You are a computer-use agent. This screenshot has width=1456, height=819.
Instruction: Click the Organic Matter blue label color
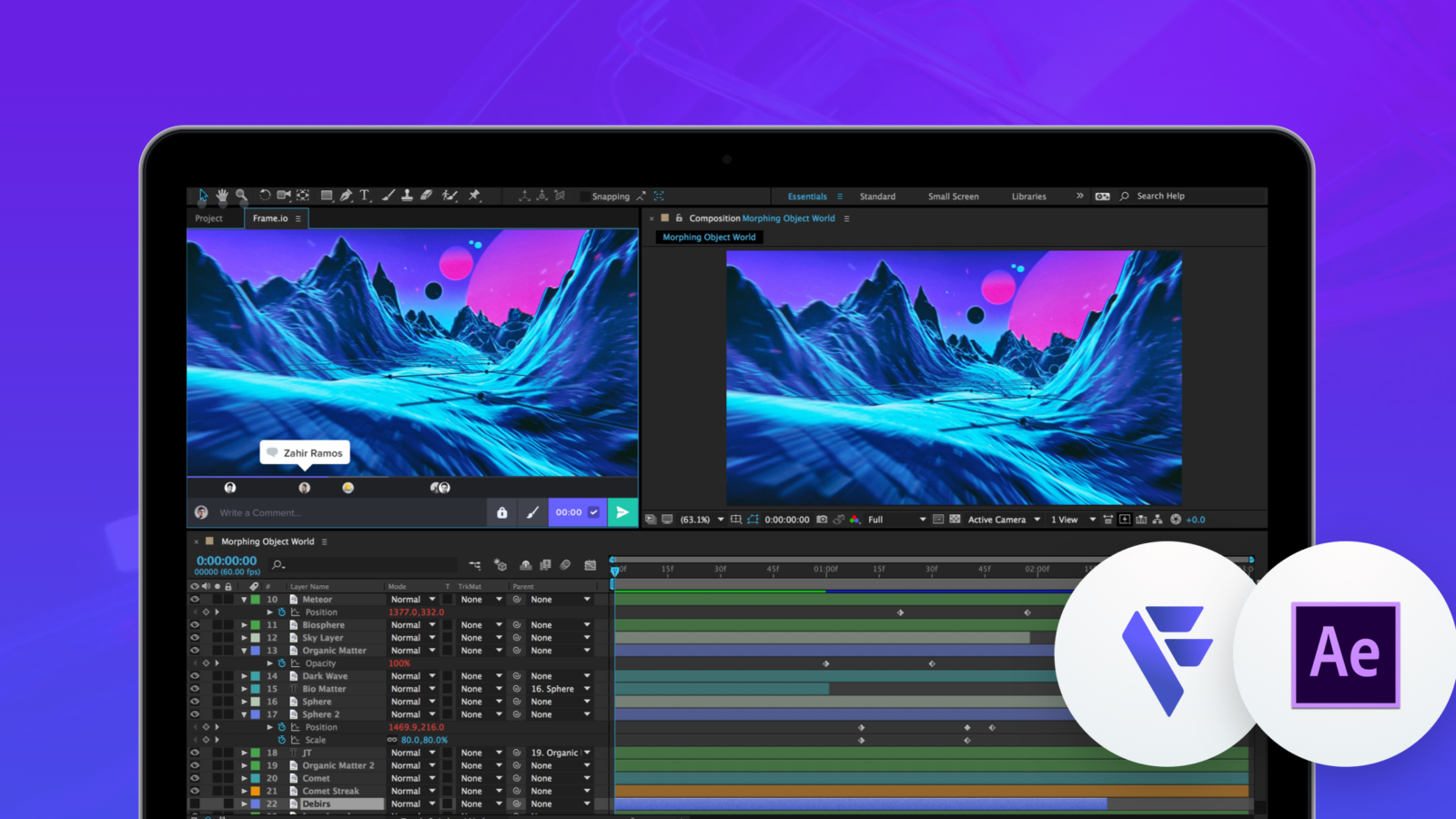tap(256, 651)
